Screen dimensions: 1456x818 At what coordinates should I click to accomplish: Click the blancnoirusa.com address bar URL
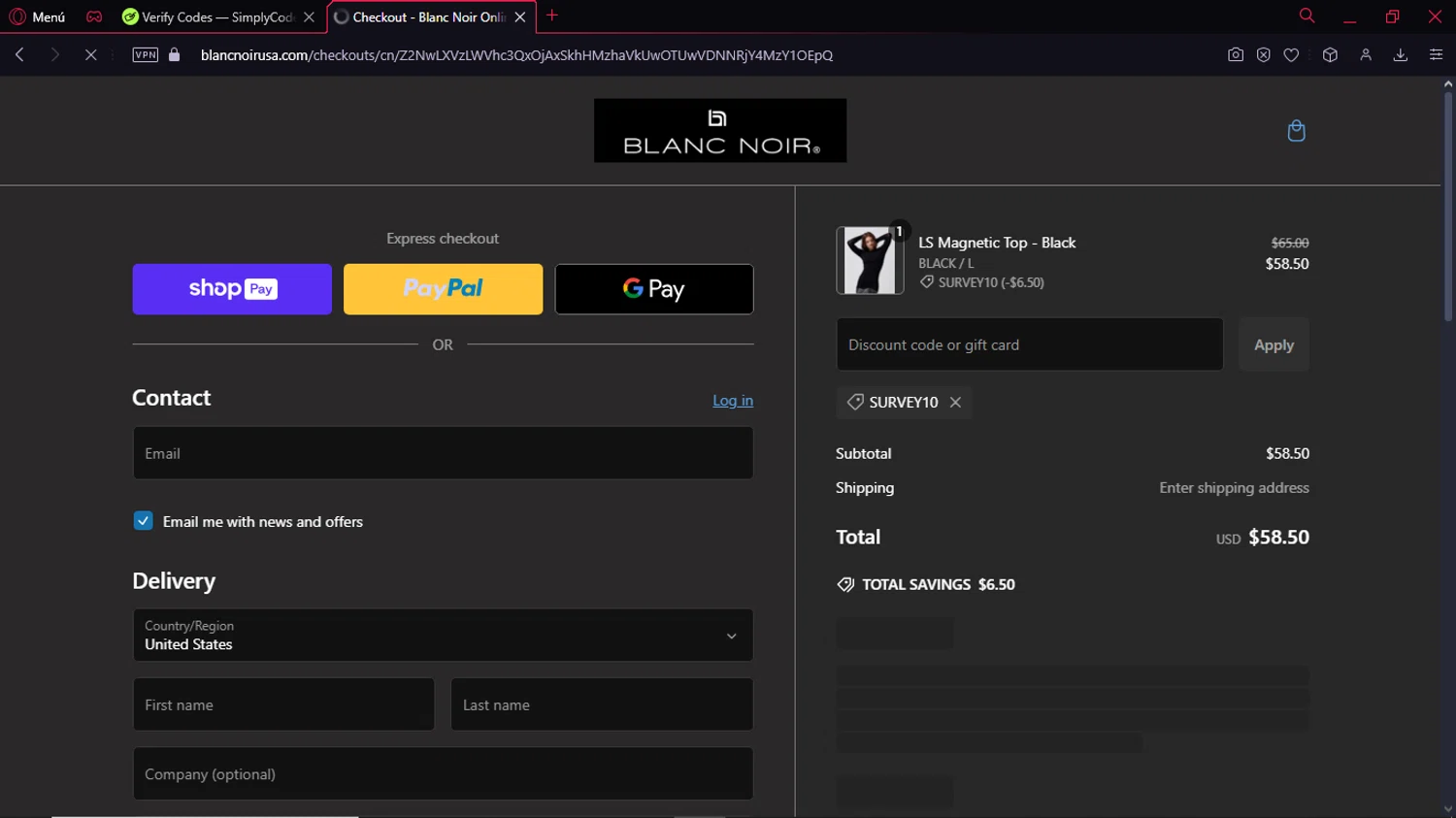516,55
